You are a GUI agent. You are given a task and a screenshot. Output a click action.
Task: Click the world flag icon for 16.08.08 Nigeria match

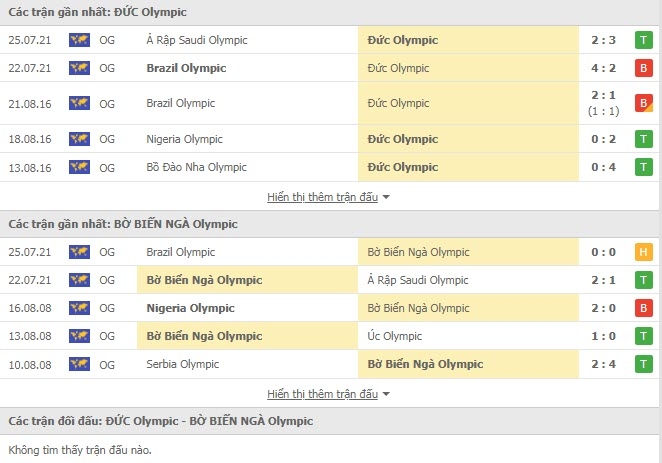(79, 308)
